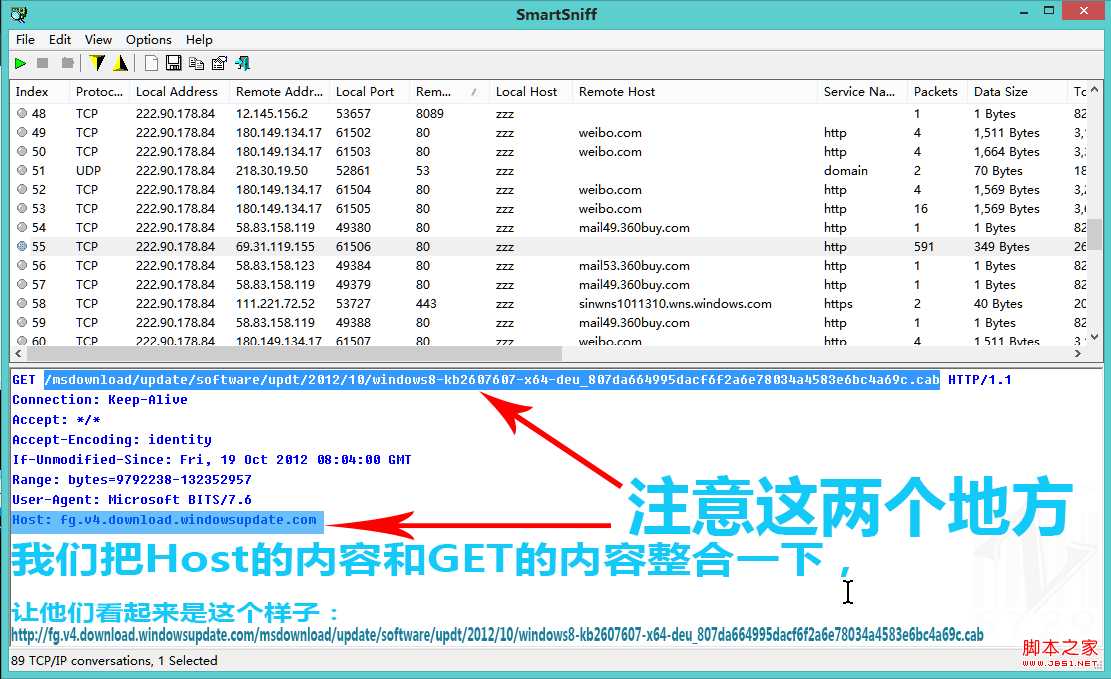The width and height of the screenshot is (1111, 679).
Task: Click the exit door toolbar icon
Action: (x=243, y=63)
